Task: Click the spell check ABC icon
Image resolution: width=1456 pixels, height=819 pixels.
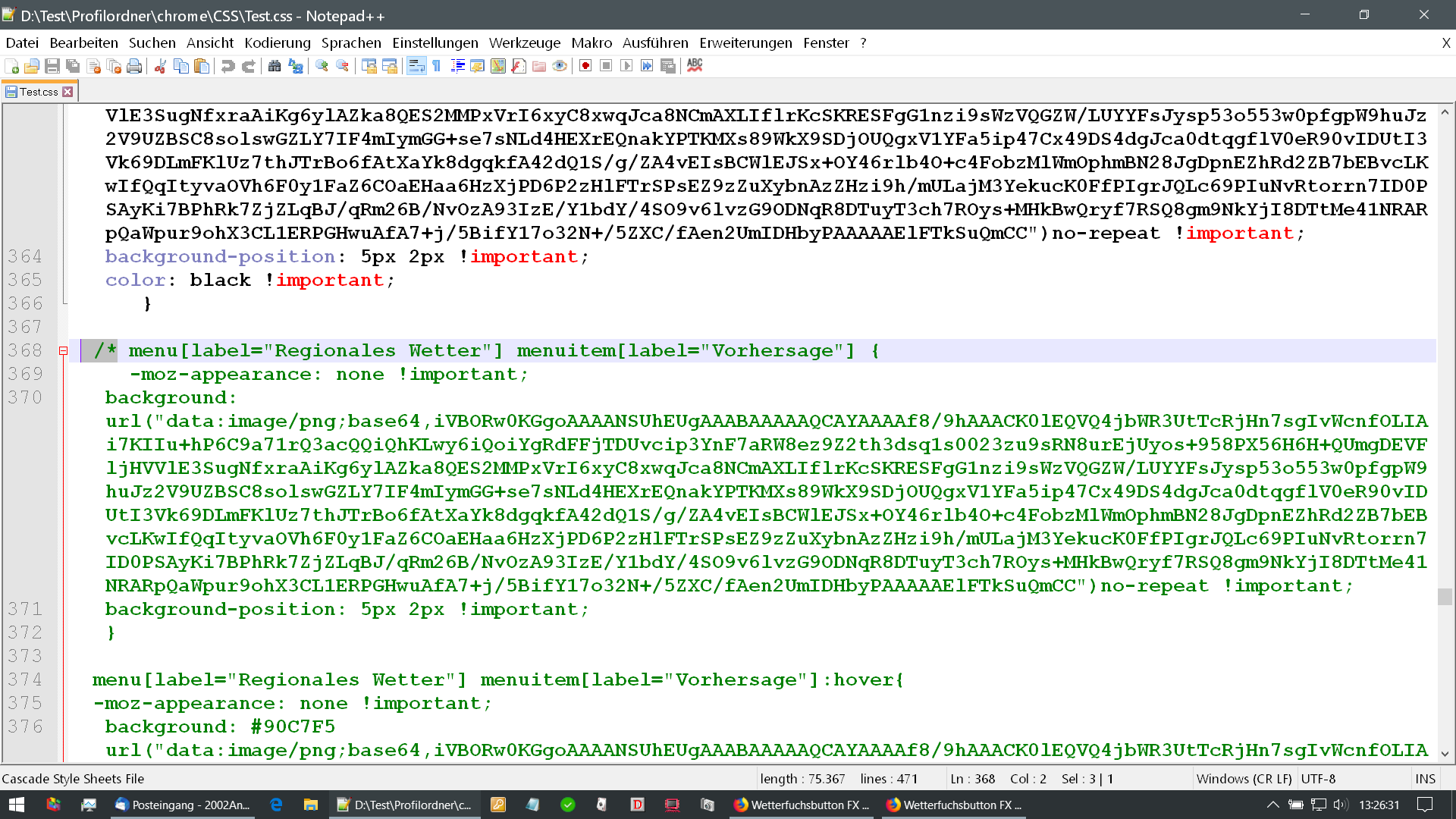Action: (695, 66)
